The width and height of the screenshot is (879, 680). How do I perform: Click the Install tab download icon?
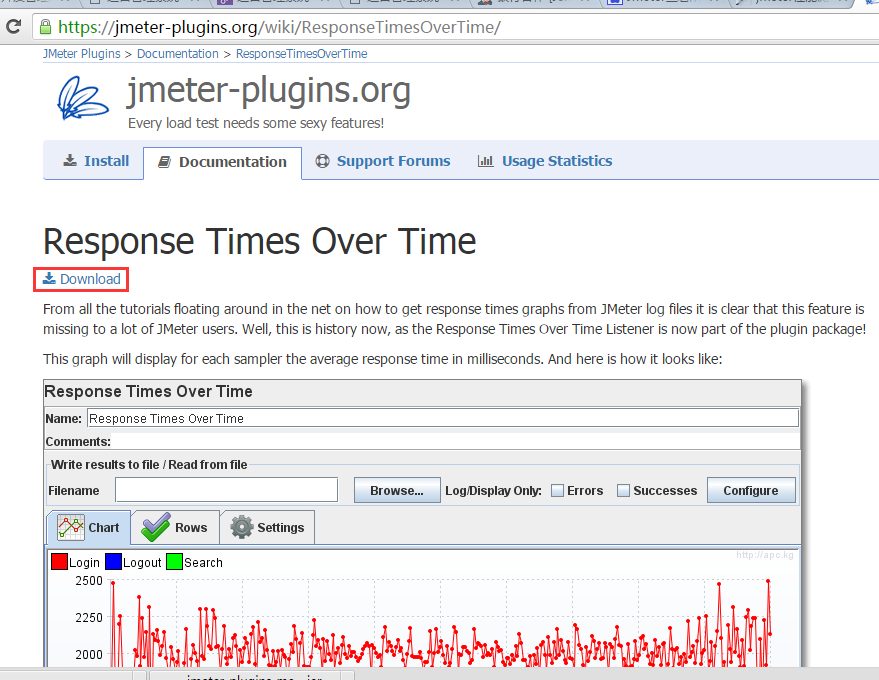coord(70,160)
